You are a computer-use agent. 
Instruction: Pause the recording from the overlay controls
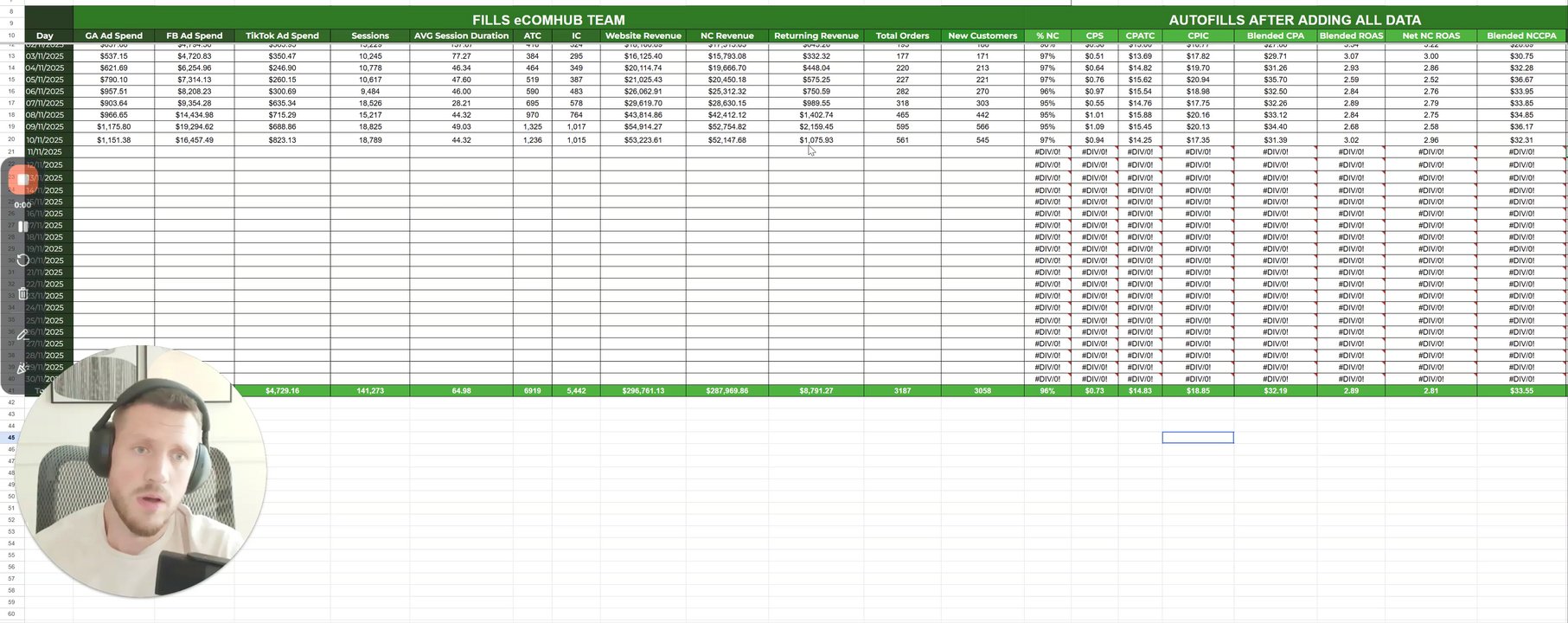(23, 226)
